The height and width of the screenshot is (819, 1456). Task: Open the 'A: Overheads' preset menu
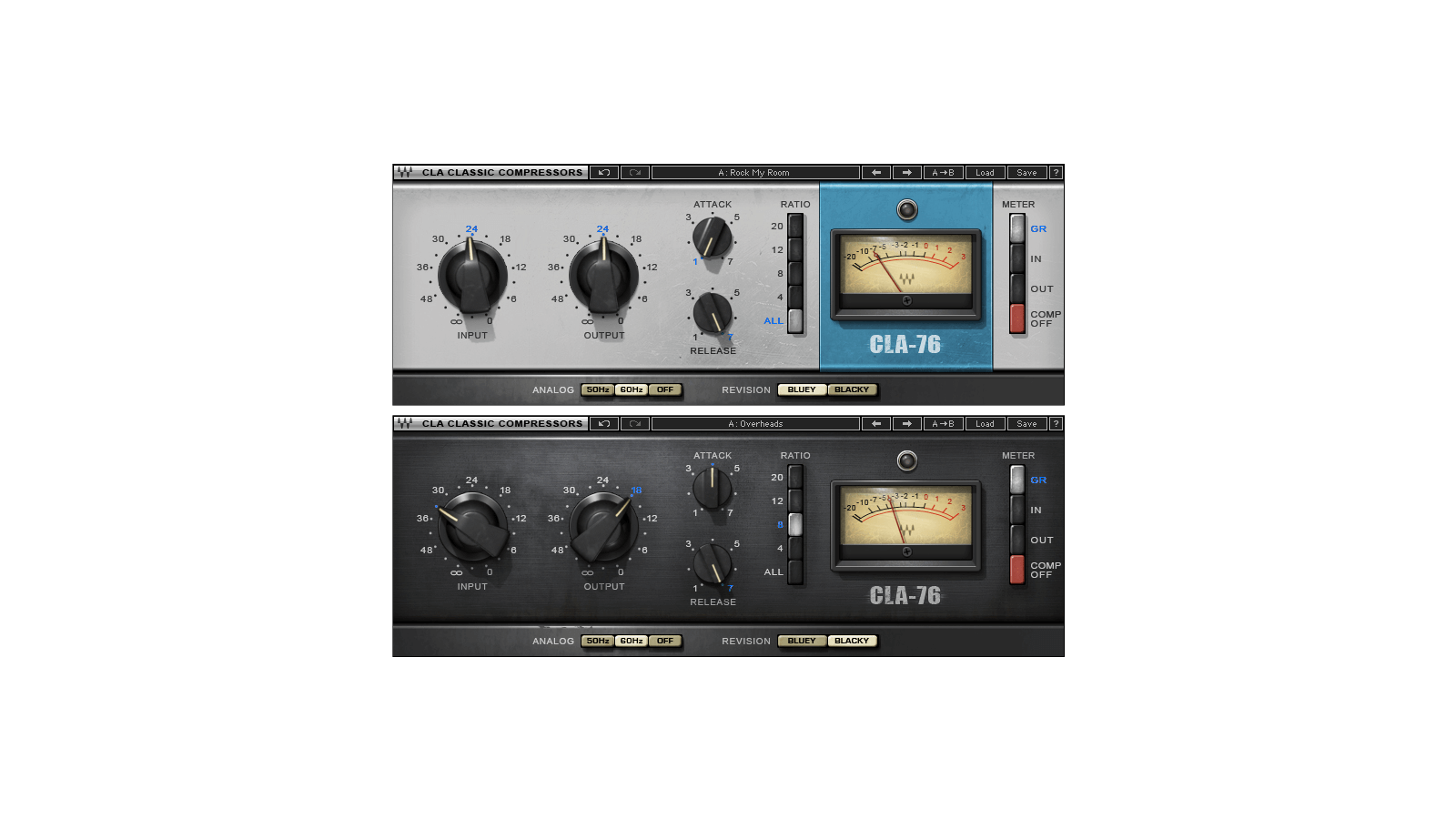[755, 423]
